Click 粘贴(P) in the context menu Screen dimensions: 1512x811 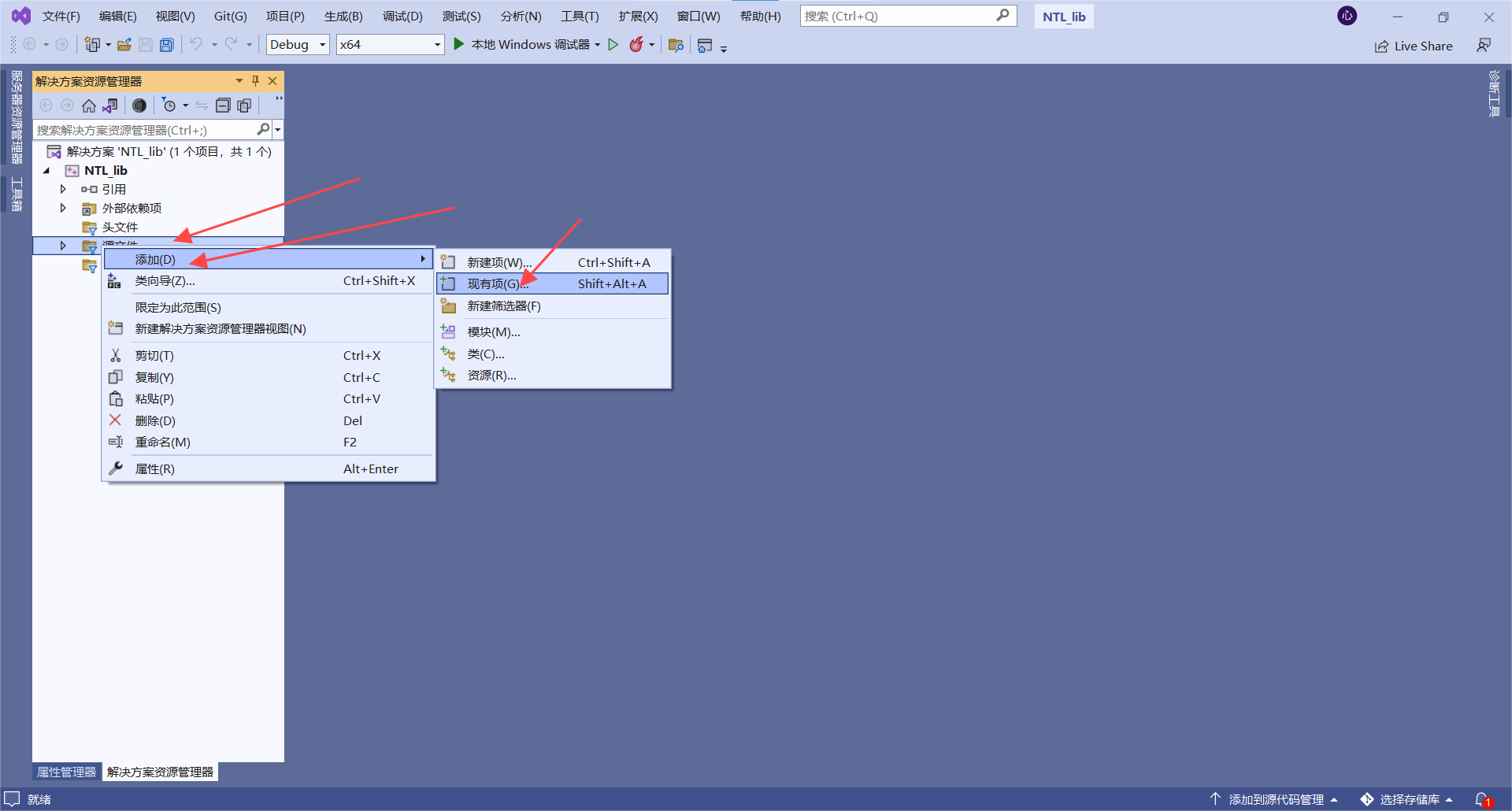coord(269,398)
